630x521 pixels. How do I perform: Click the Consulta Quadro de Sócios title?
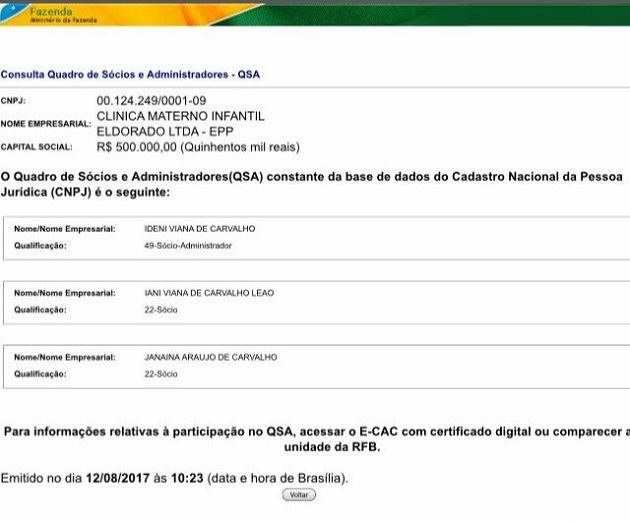130,75
